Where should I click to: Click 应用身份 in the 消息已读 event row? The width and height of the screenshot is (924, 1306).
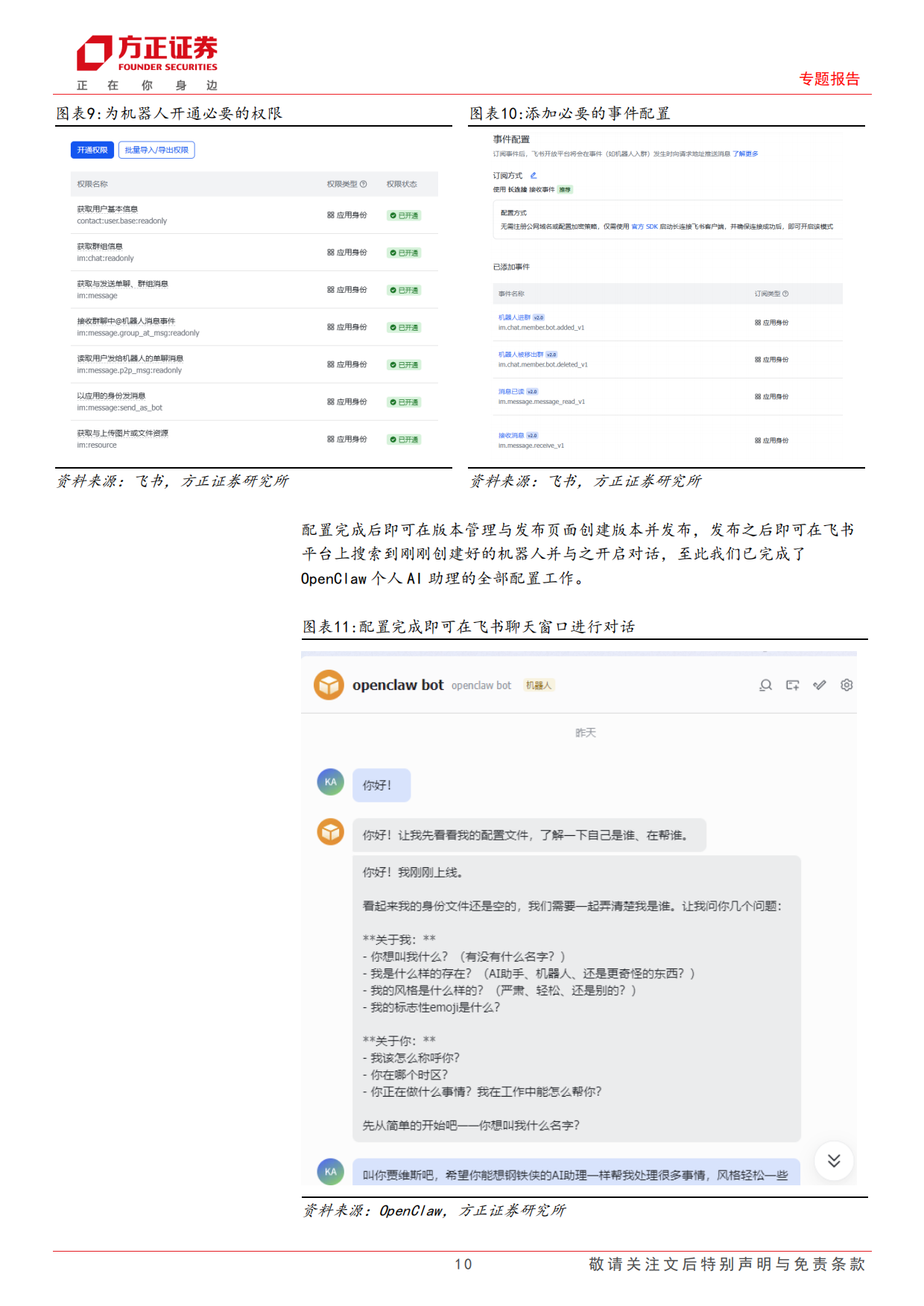[771, 396]
